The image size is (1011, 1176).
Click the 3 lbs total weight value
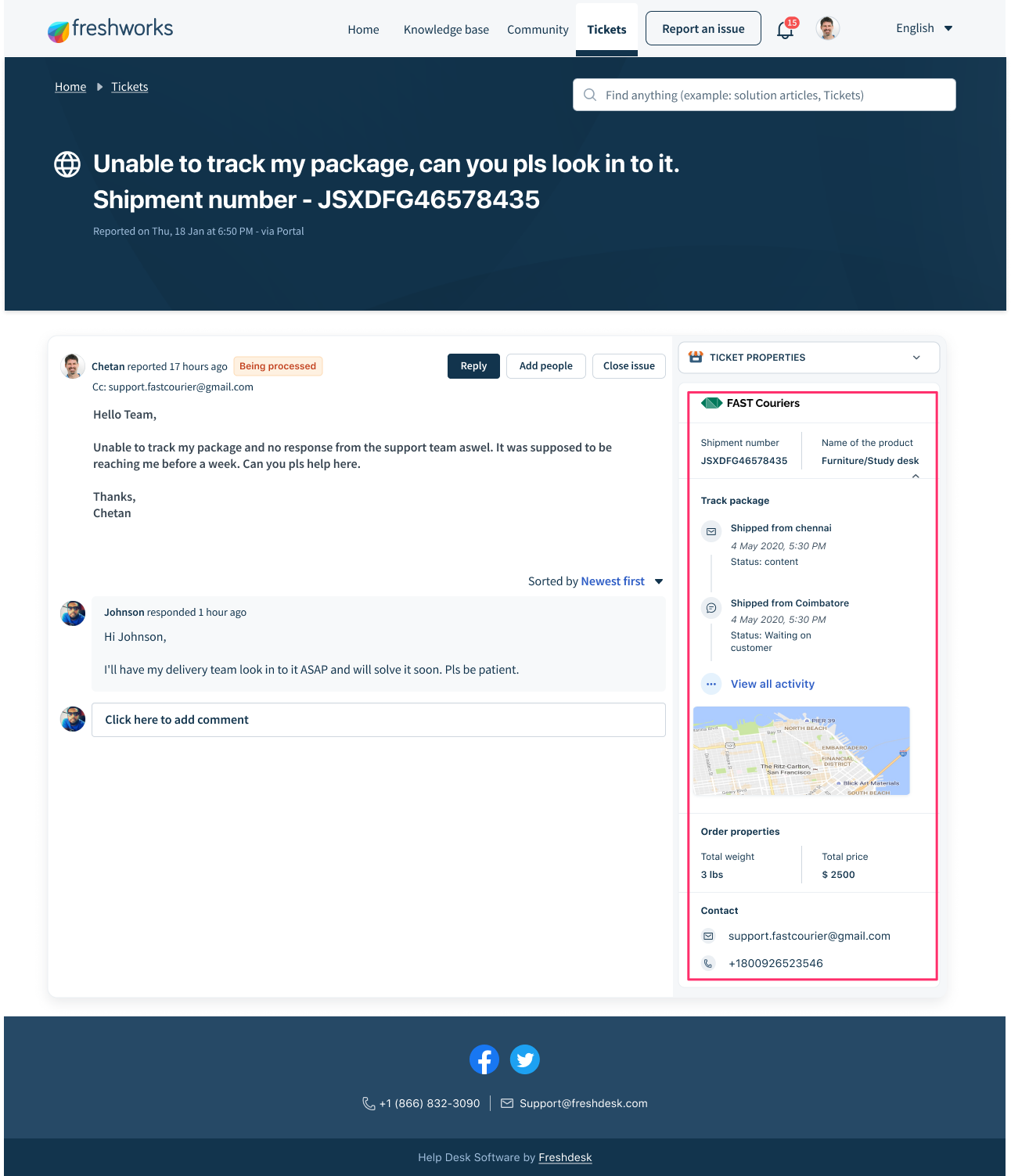click(712, 875)
